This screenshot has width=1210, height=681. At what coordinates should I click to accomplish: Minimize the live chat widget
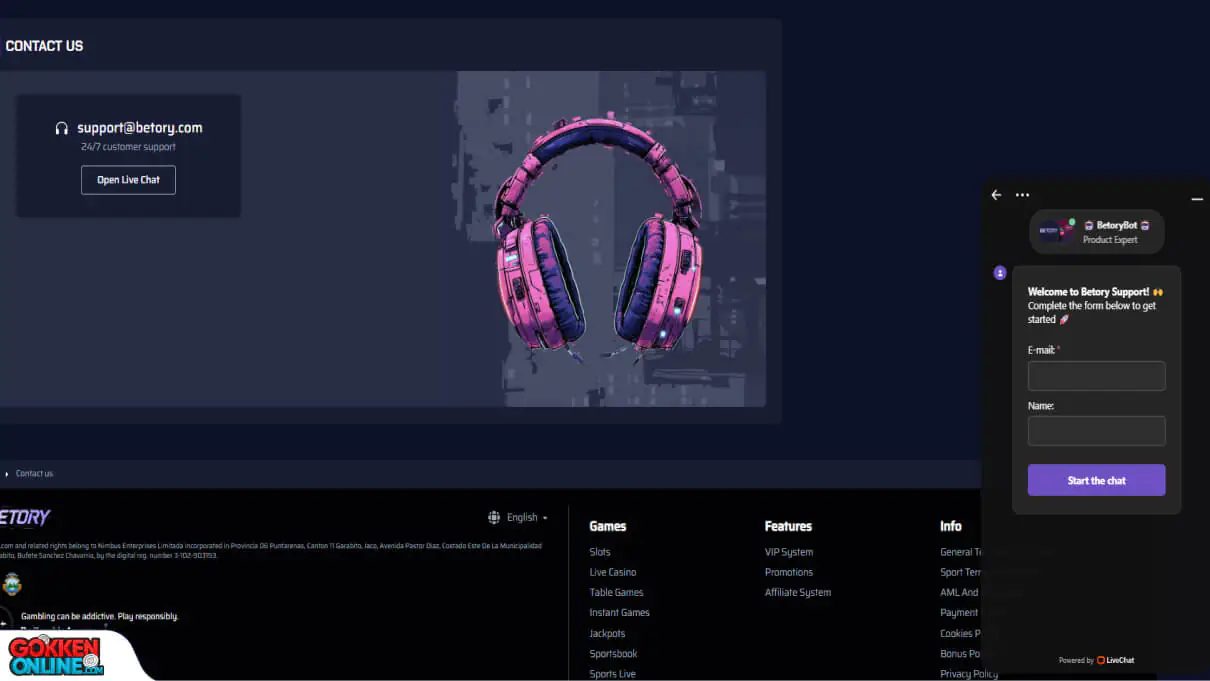pos(1196,199)
